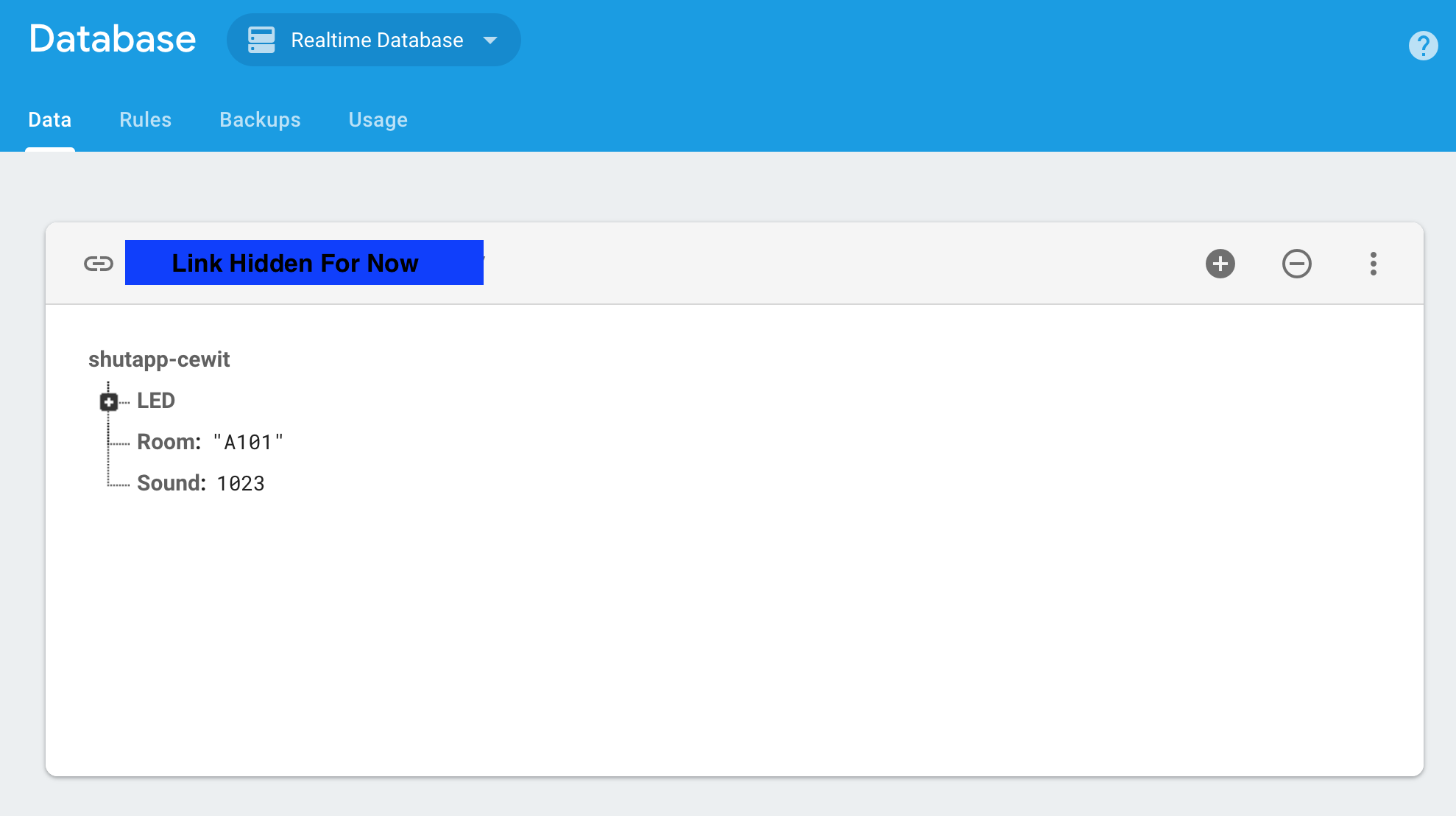
Task: Click the help question mark icon
Action: coord(1423,46)
